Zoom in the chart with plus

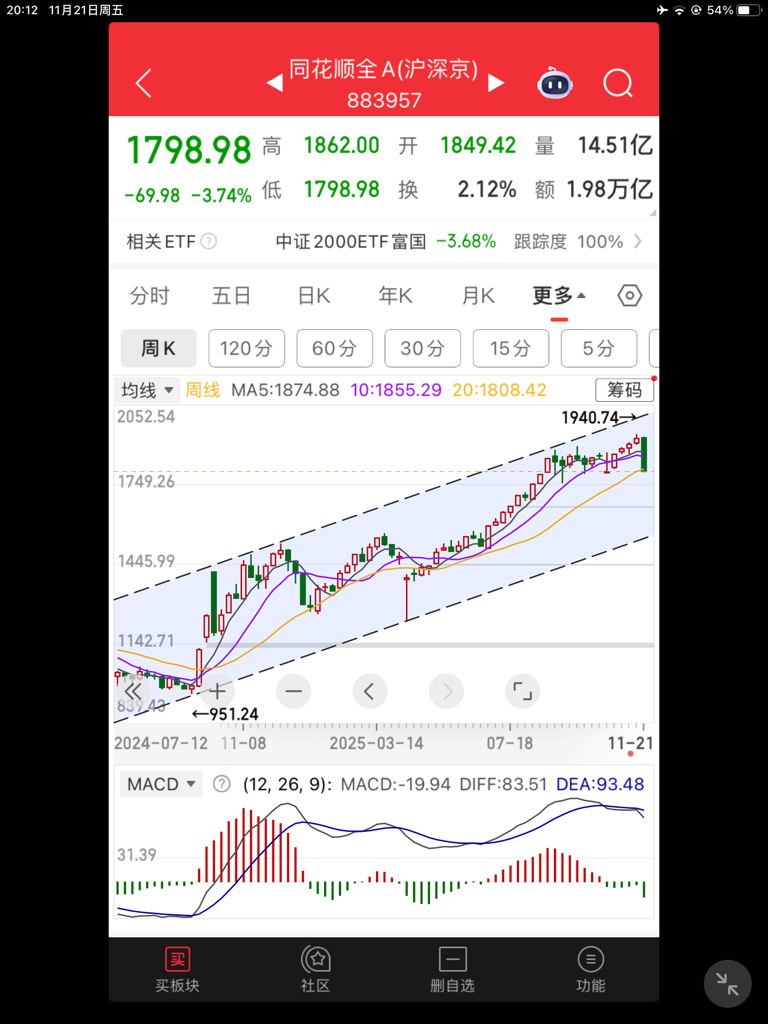217,691
